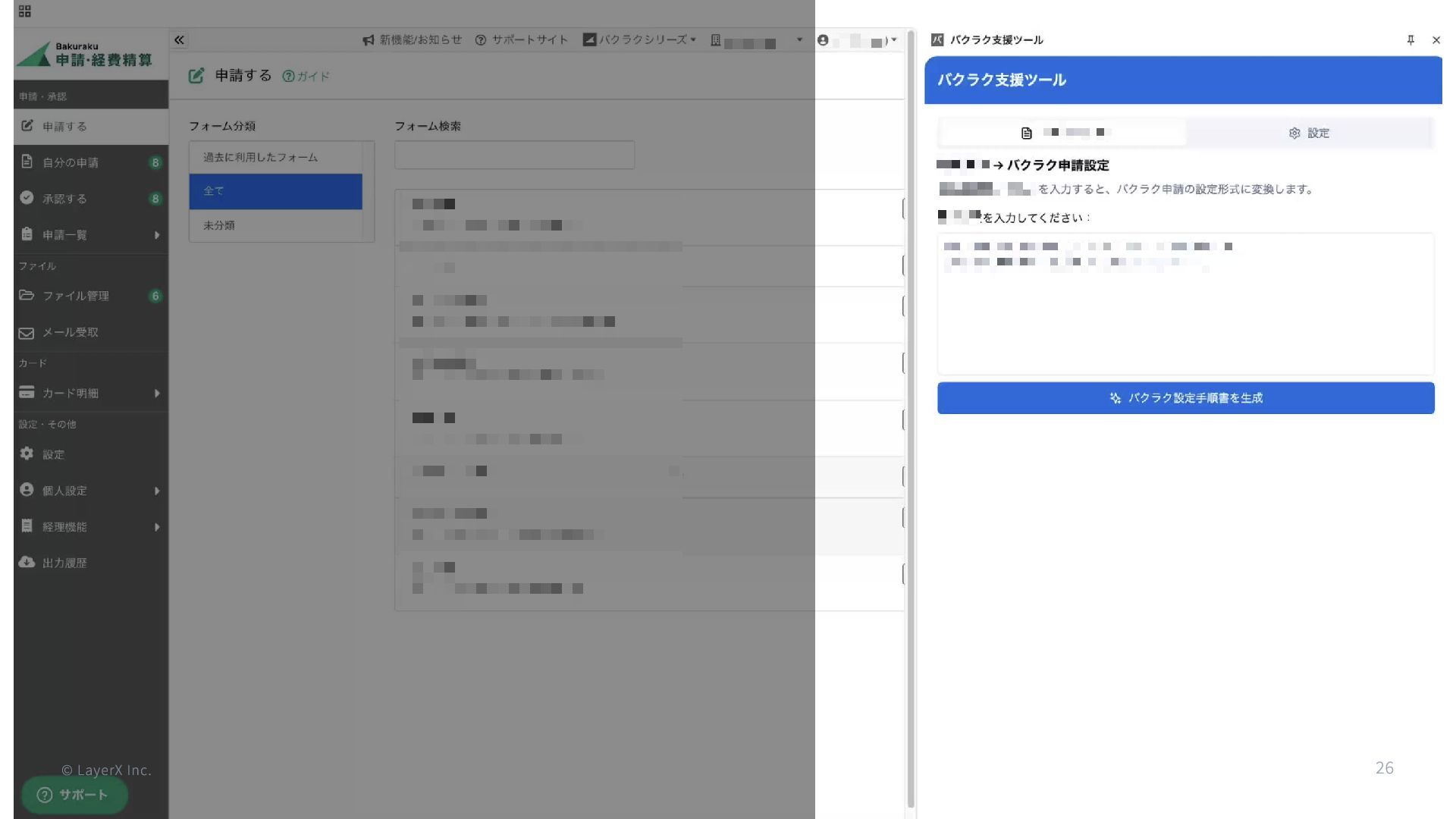Image resolution: width=1456 pixels, height=819 pixels.
Task: Pin the バクラク支援ツール side panel
Action: tap(1410, 40)
